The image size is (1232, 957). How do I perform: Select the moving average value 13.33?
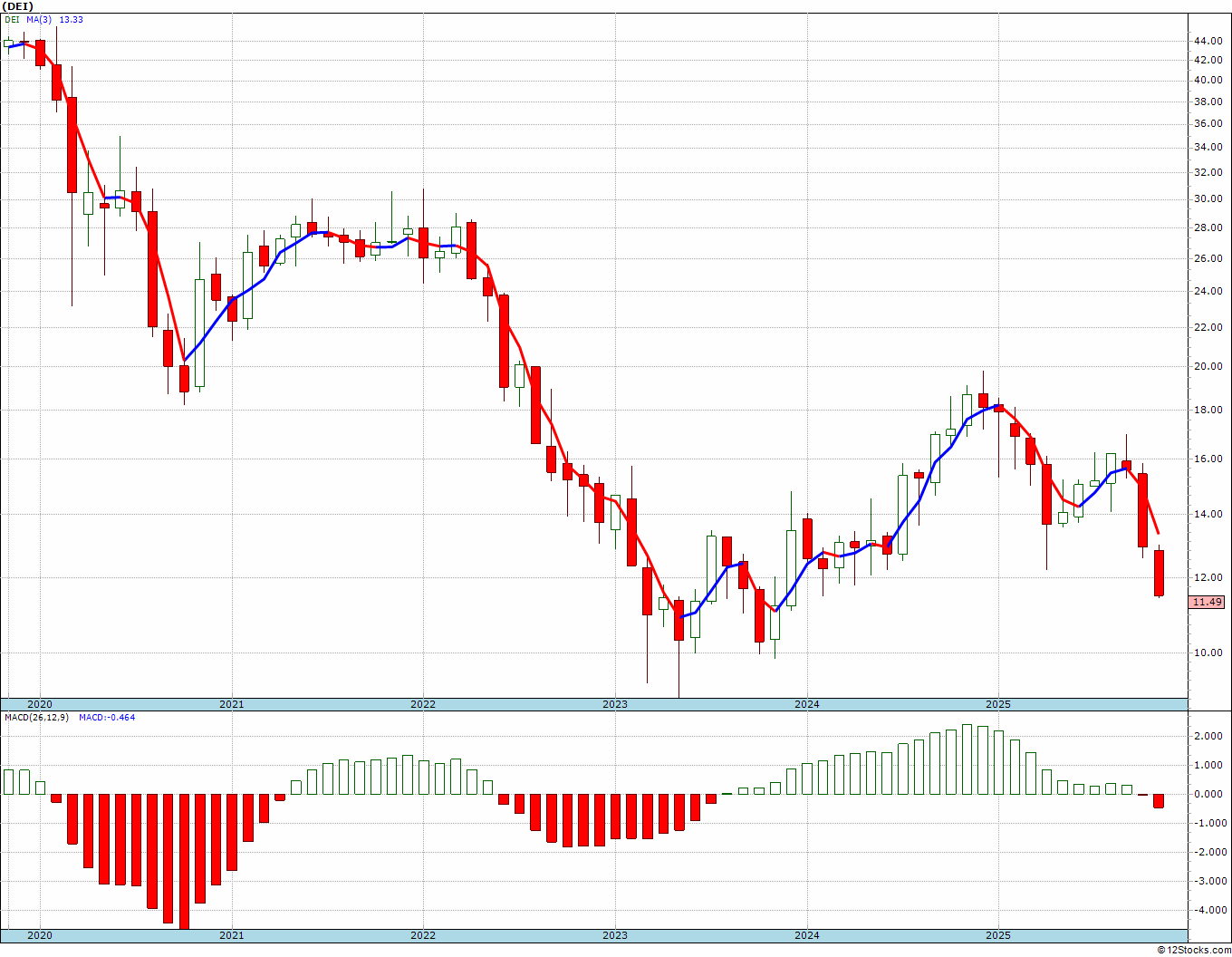coord(72,19)
